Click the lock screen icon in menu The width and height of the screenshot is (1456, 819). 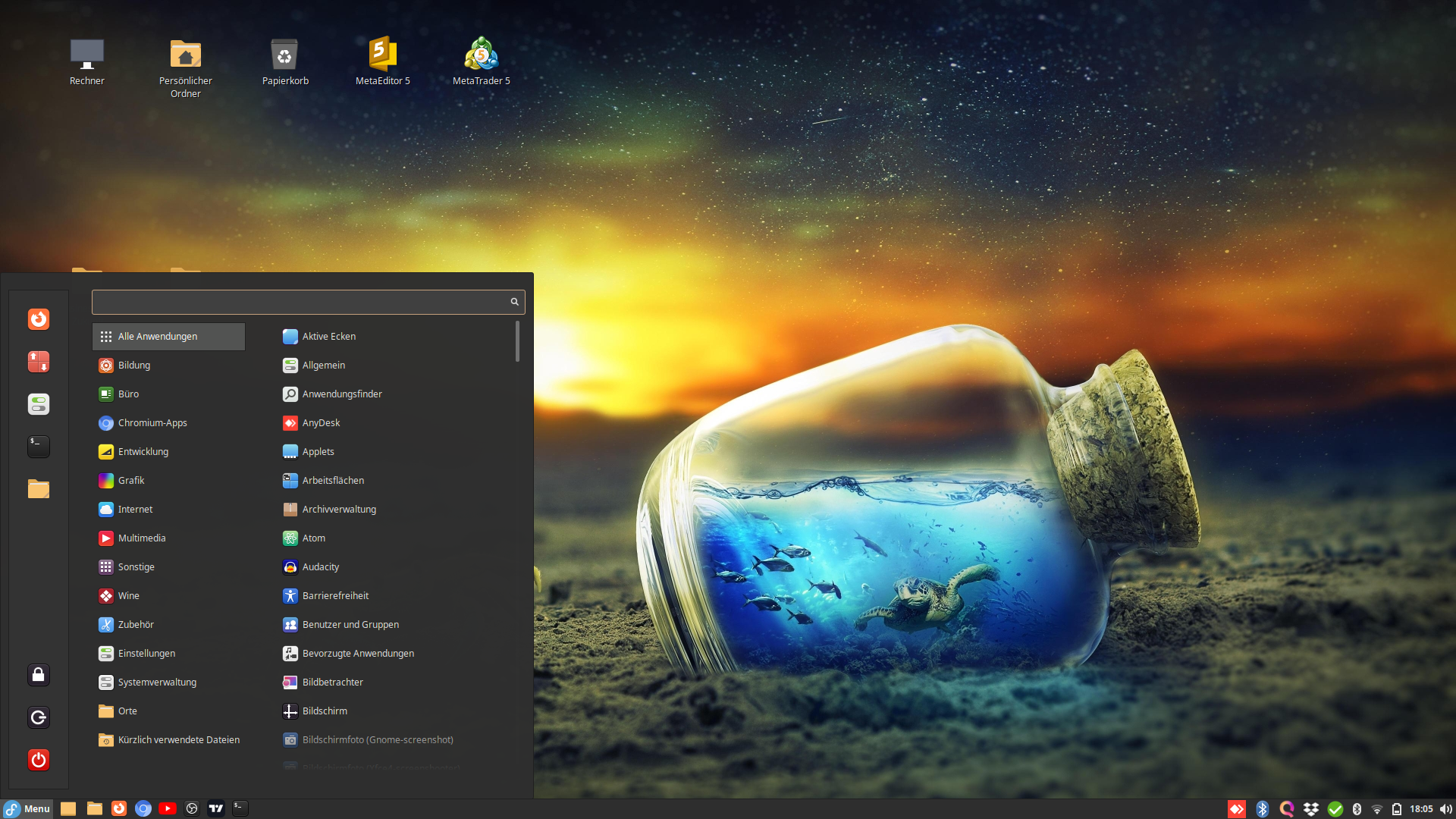point(39,675)
